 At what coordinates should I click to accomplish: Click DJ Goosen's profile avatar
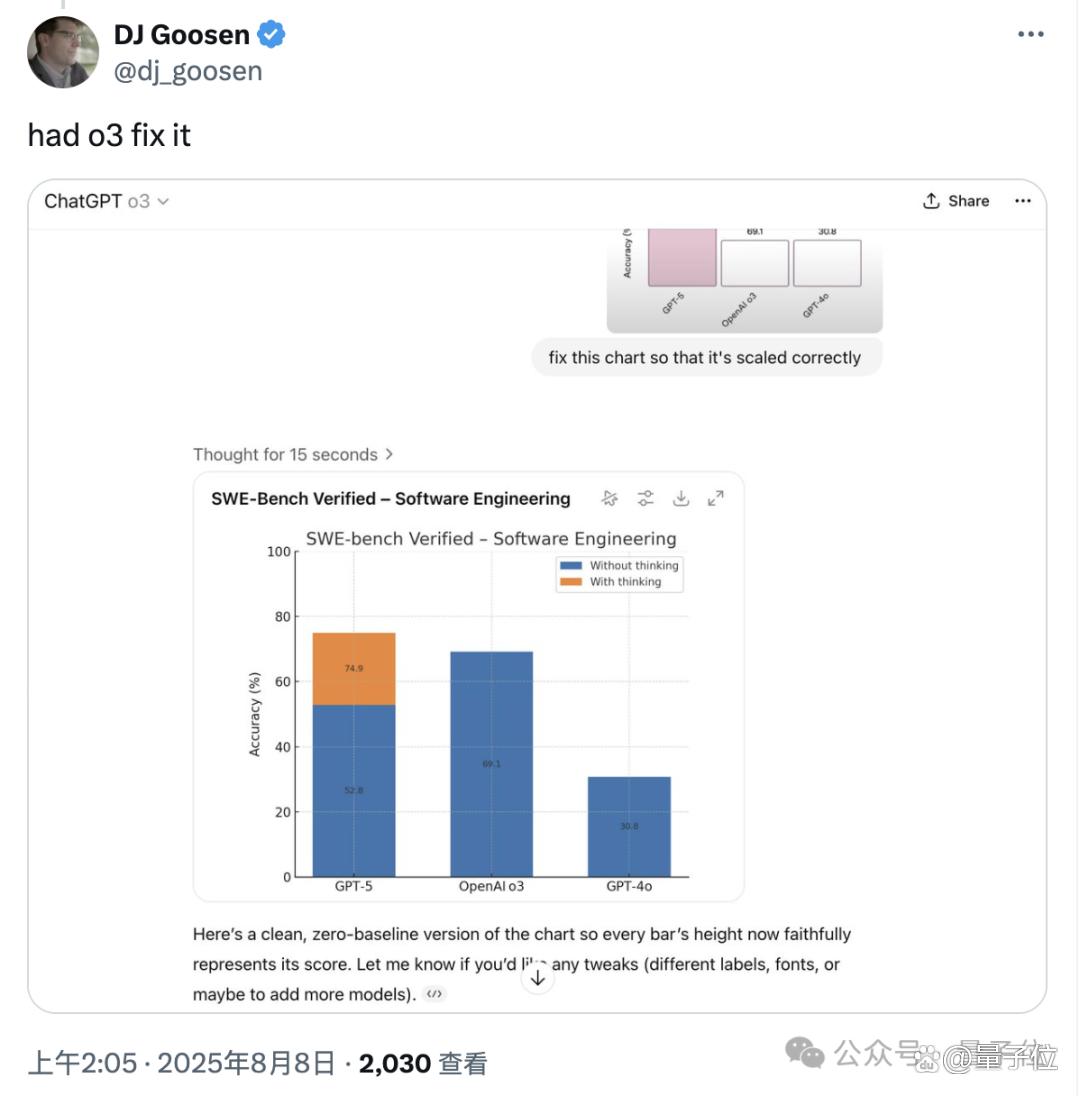pos(63,52)
